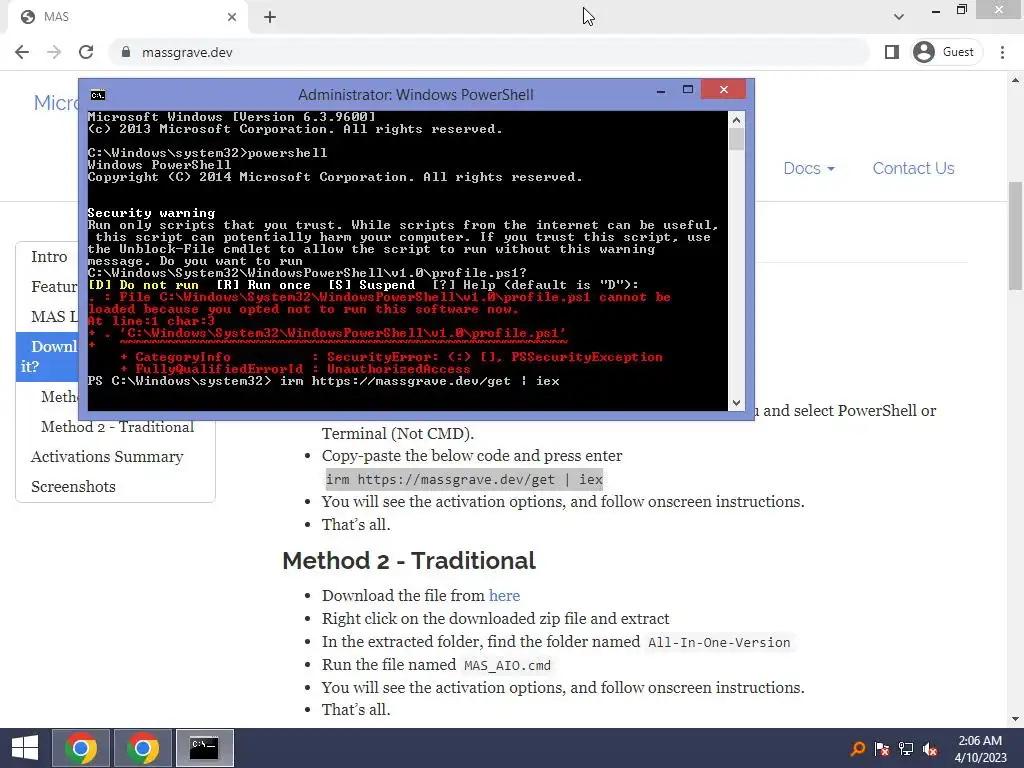This screenshot has height=768, width=1024.
Task: Click the PowerShell irm command line
Action: click(323, 381)
